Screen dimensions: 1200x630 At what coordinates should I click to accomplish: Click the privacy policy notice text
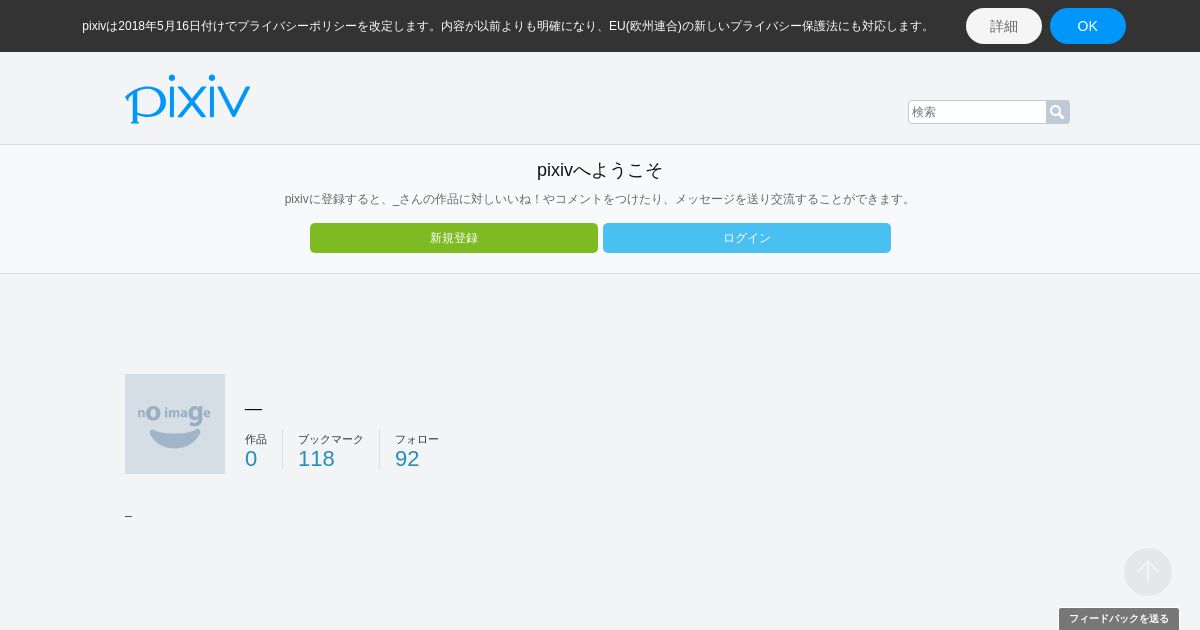pyautogui.click(x=507, y=26)
